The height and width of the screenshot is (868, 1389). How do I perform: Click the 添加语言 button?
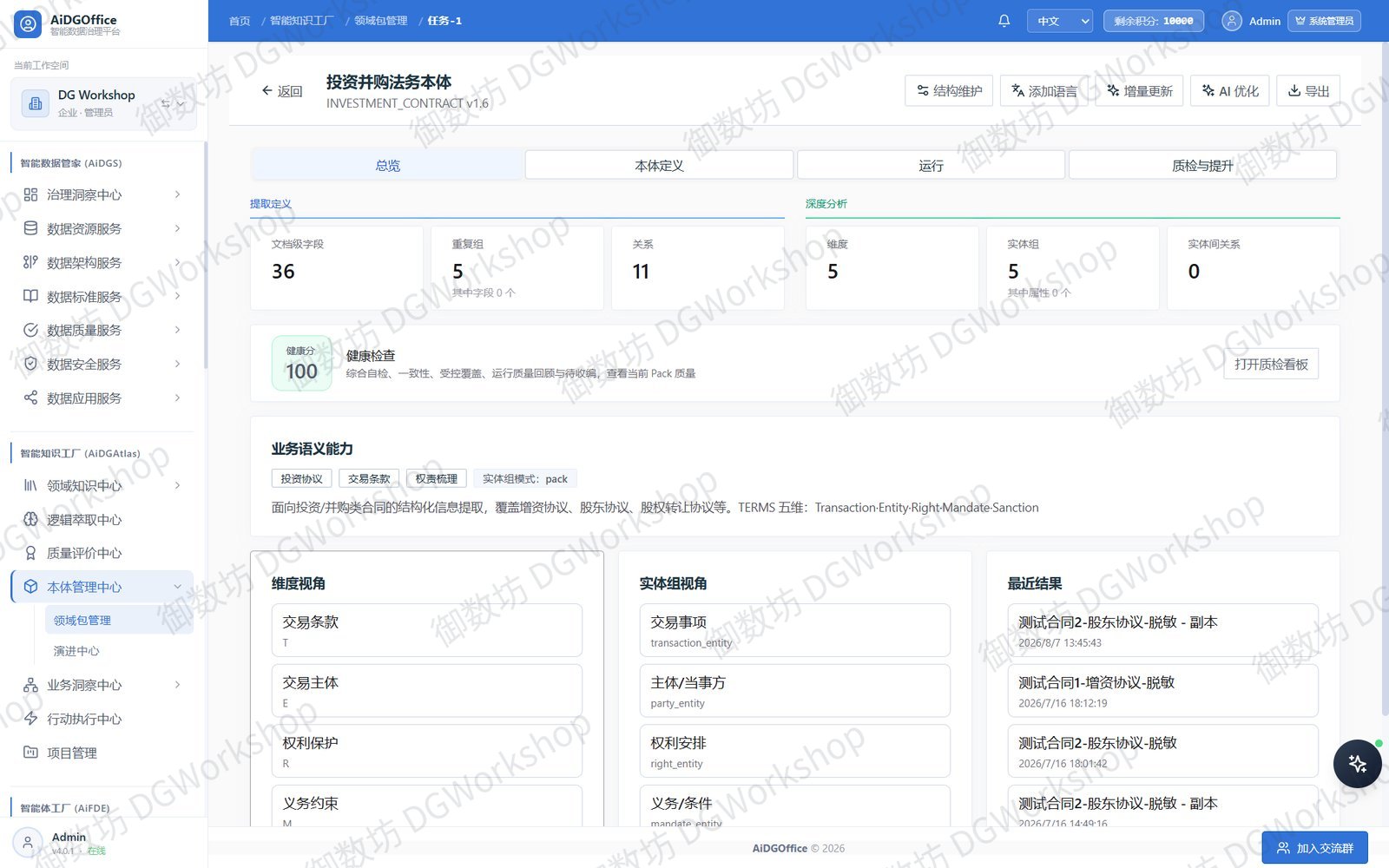coord(1043,90)
